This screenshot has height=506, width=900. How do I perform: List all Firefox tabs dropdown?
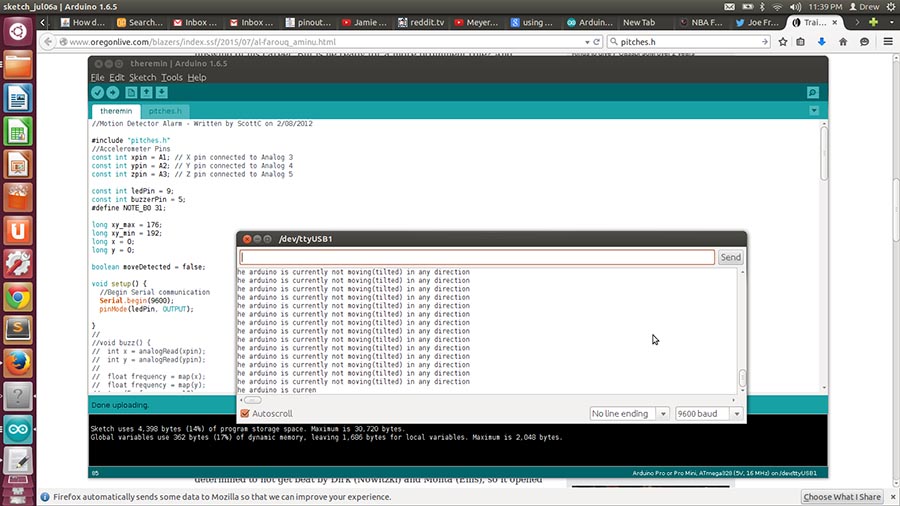[892, 22]
